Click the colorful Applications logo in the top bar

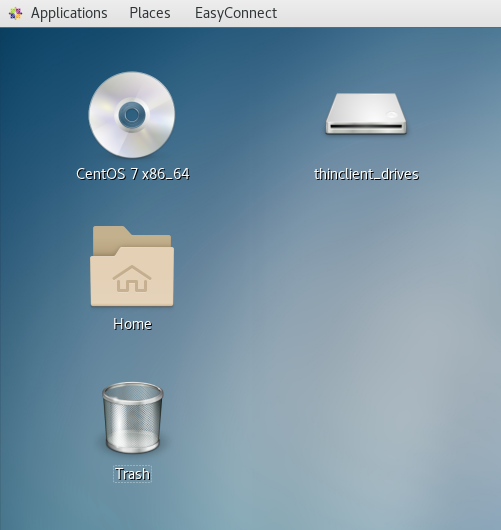(15, 14)
